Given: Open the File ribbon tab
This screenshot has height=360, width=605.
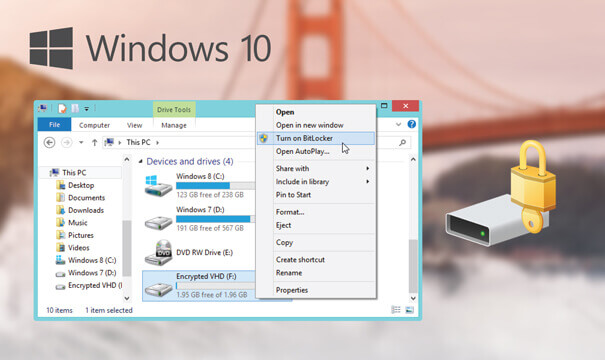Looking at the screenshot, I should [54, 125].
